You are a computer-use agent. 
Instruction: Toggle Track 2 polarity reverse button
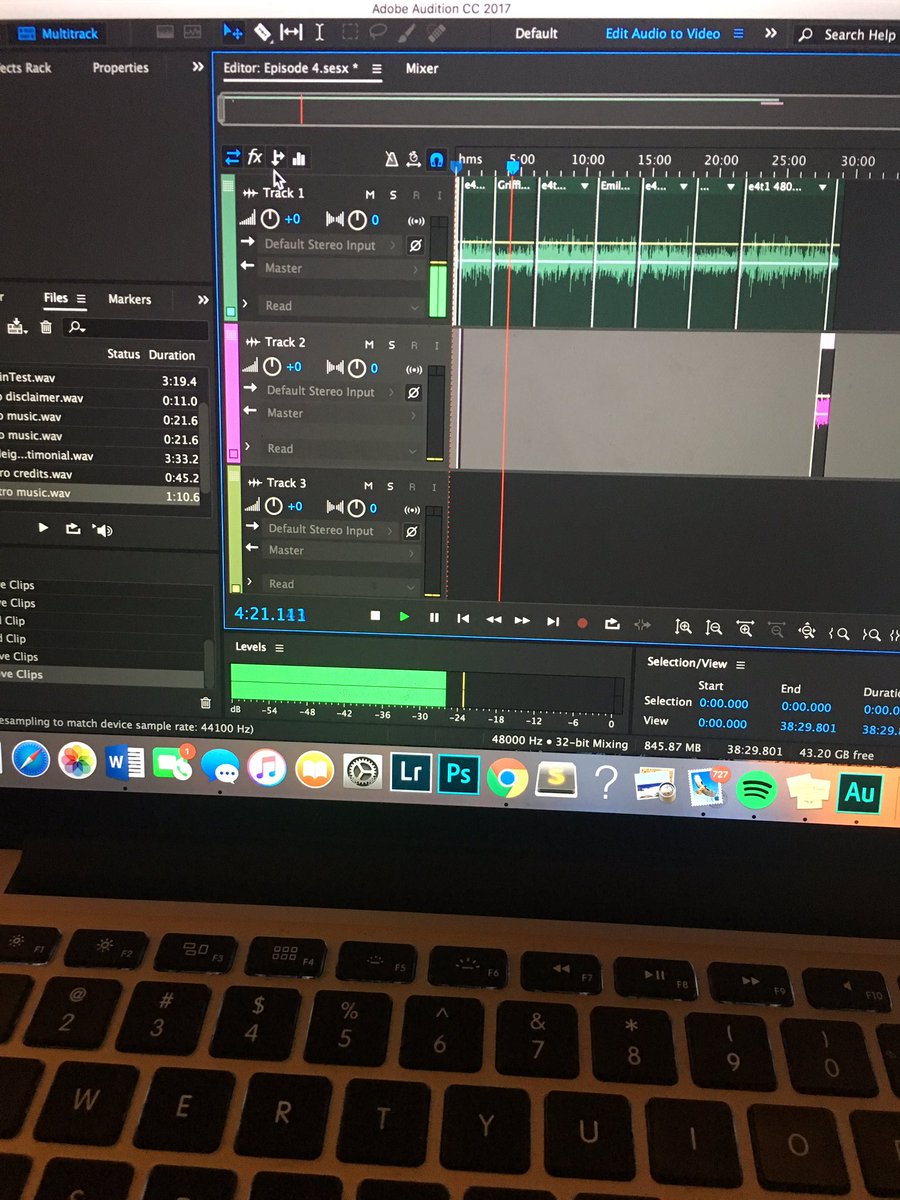pyautogui.click(x=415, y=393)
